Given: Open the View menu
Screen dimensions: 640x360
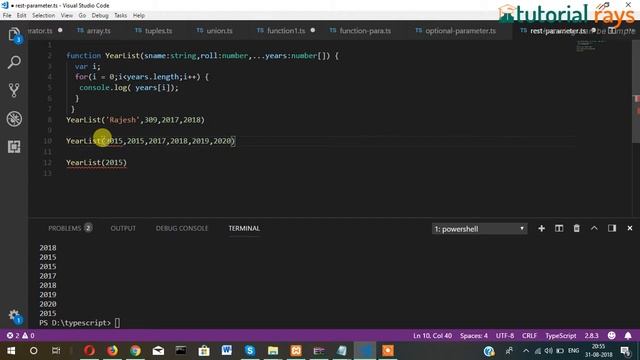Looking at the screenshot, I should tap(67, 16).
